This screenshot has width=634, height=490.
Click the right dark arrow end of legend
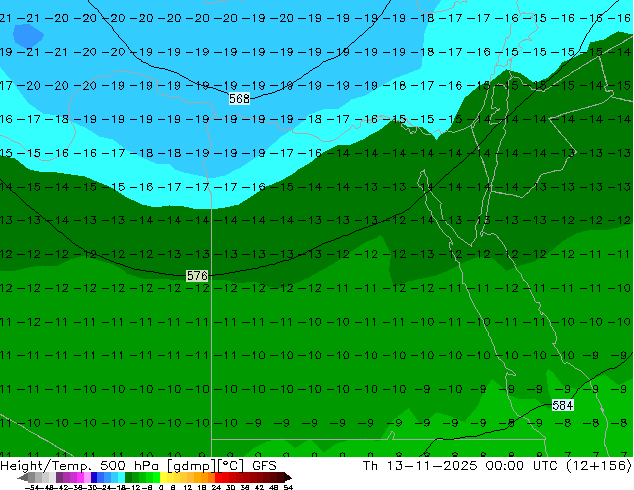click(288, 477)
